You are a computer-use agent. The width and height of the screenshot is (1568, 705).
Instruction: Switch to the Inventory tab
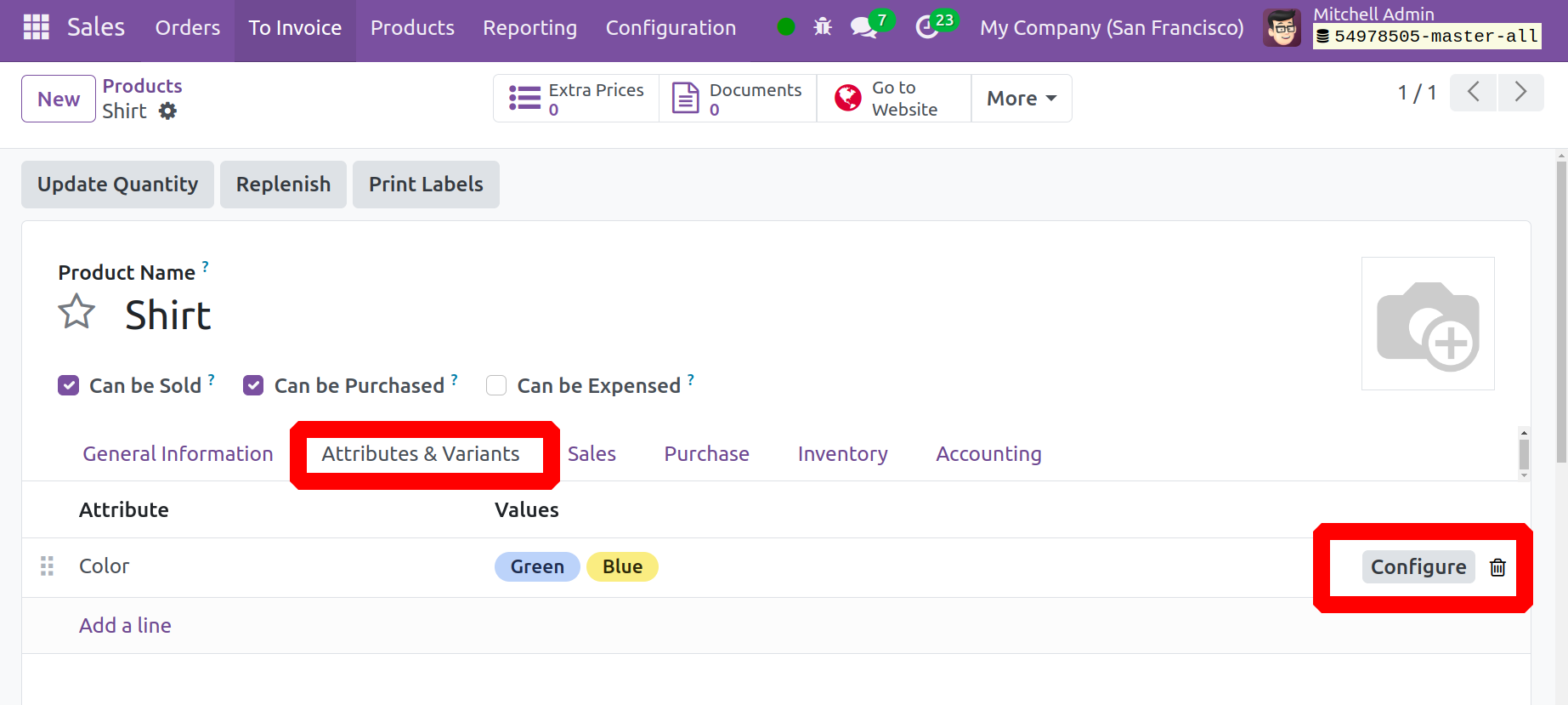click(842, 454)
